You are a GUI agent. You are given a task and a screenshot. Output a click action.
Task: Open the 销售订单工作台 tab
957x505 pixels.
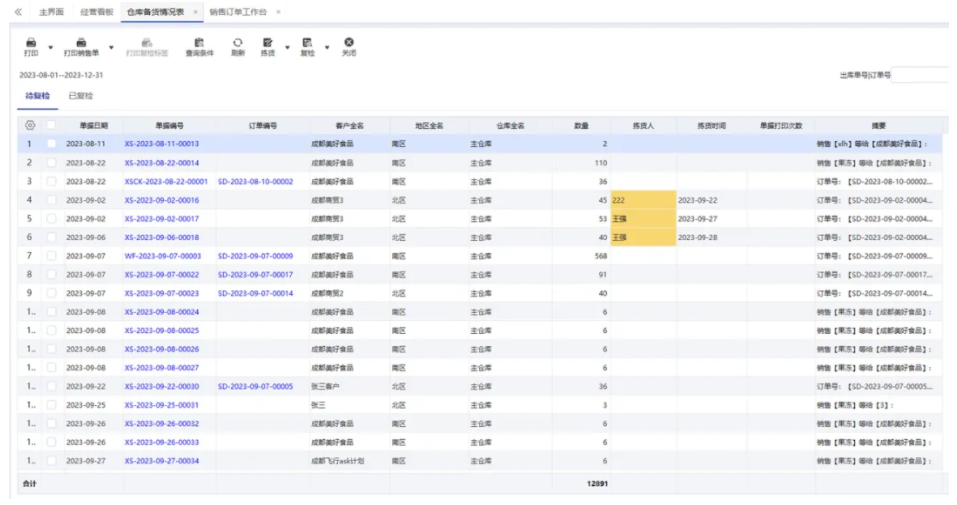[x=239, y=11]
